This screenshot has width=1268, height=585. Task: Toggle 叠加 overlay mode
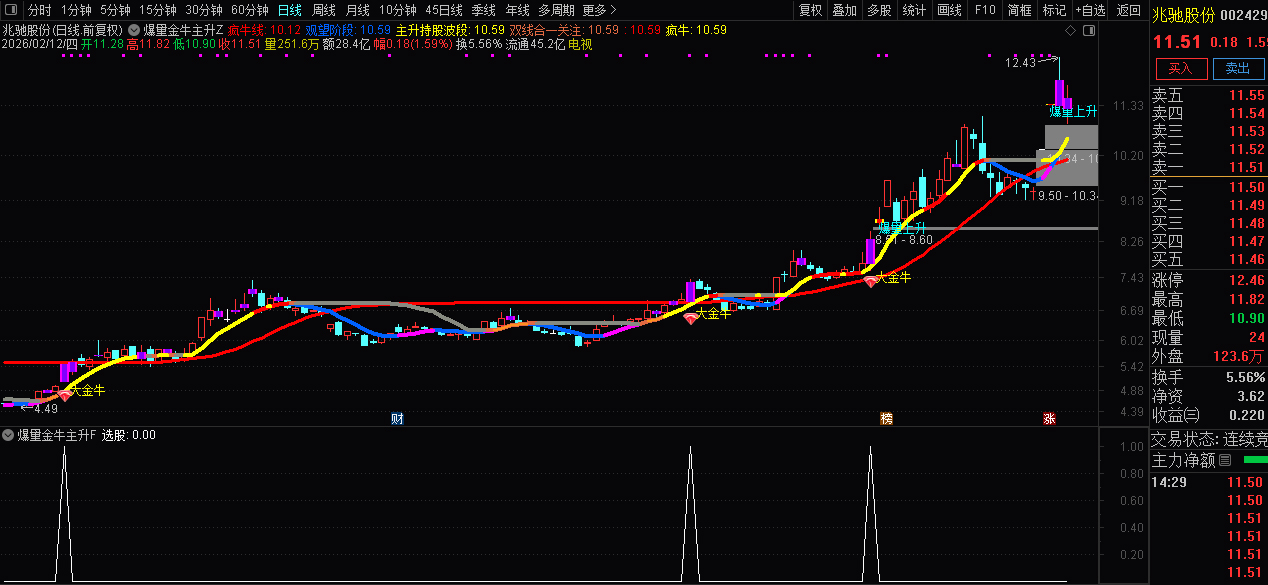845,10
